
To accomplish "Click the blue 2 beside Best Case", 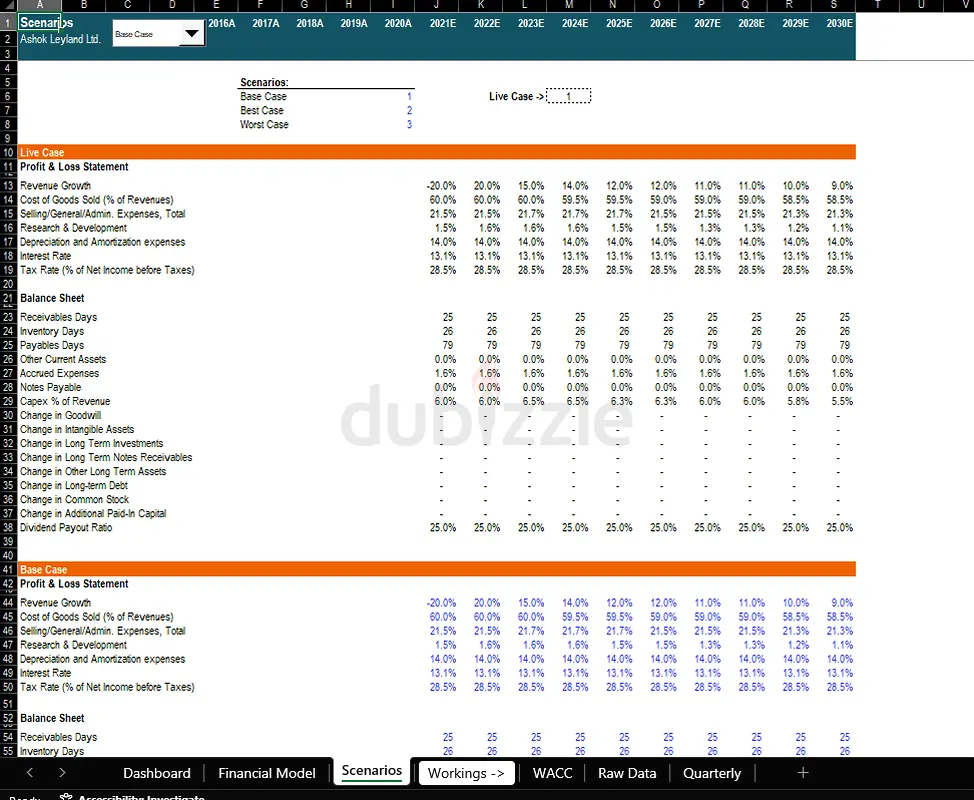I will point(408,110).
